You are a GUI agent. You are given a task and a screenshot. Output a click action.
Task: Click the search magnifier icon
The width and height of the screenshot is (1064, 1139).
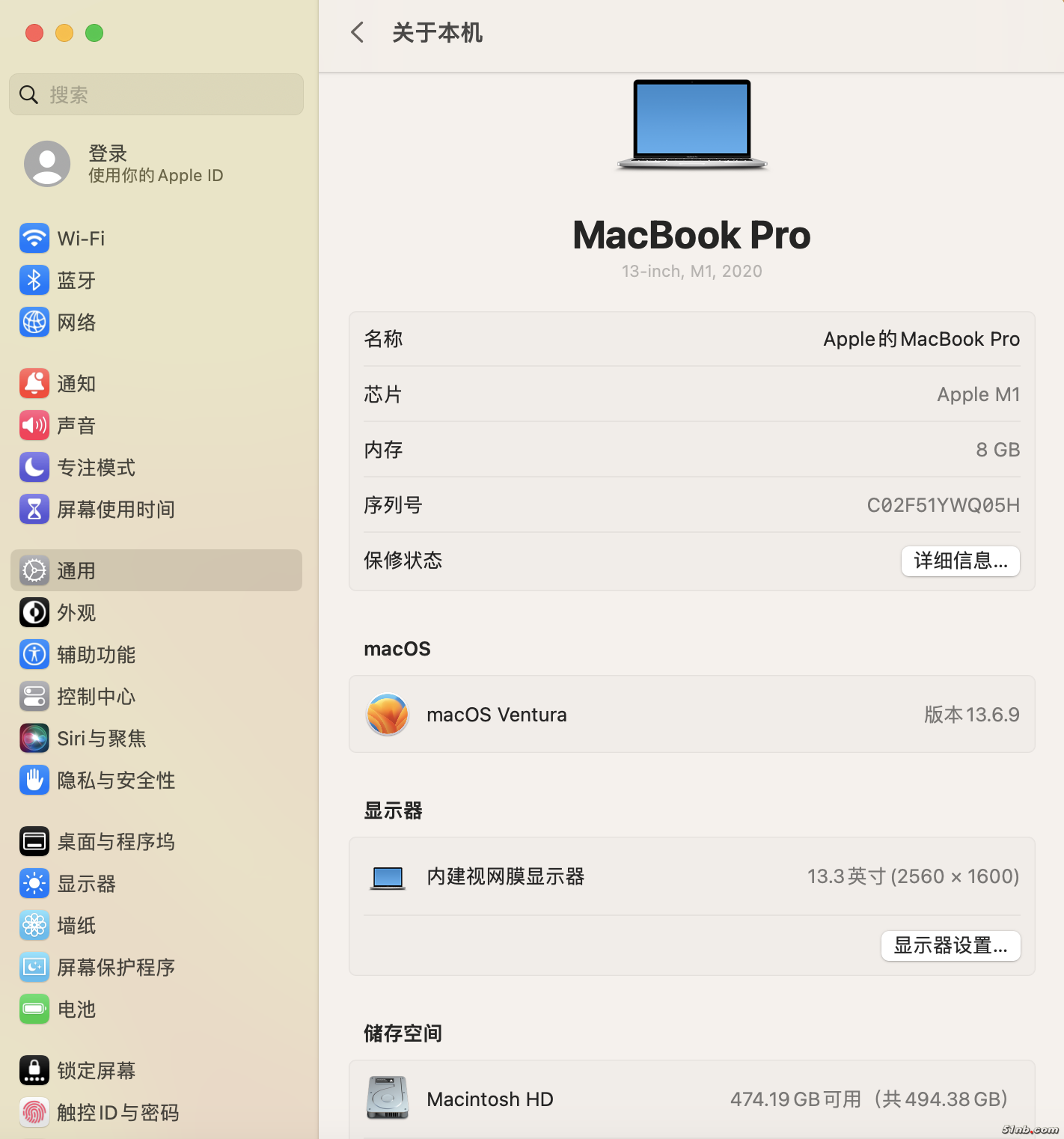coord(28,94)
